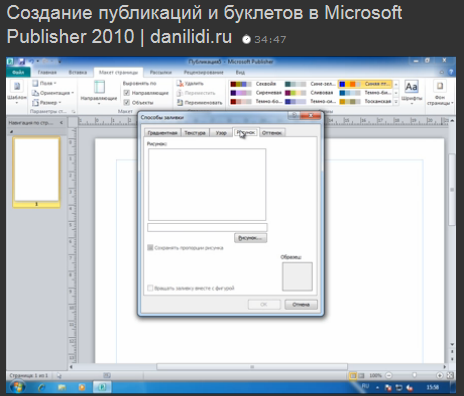
Task: Click the zoom out minus button
Action: click(x=389, y=376)
